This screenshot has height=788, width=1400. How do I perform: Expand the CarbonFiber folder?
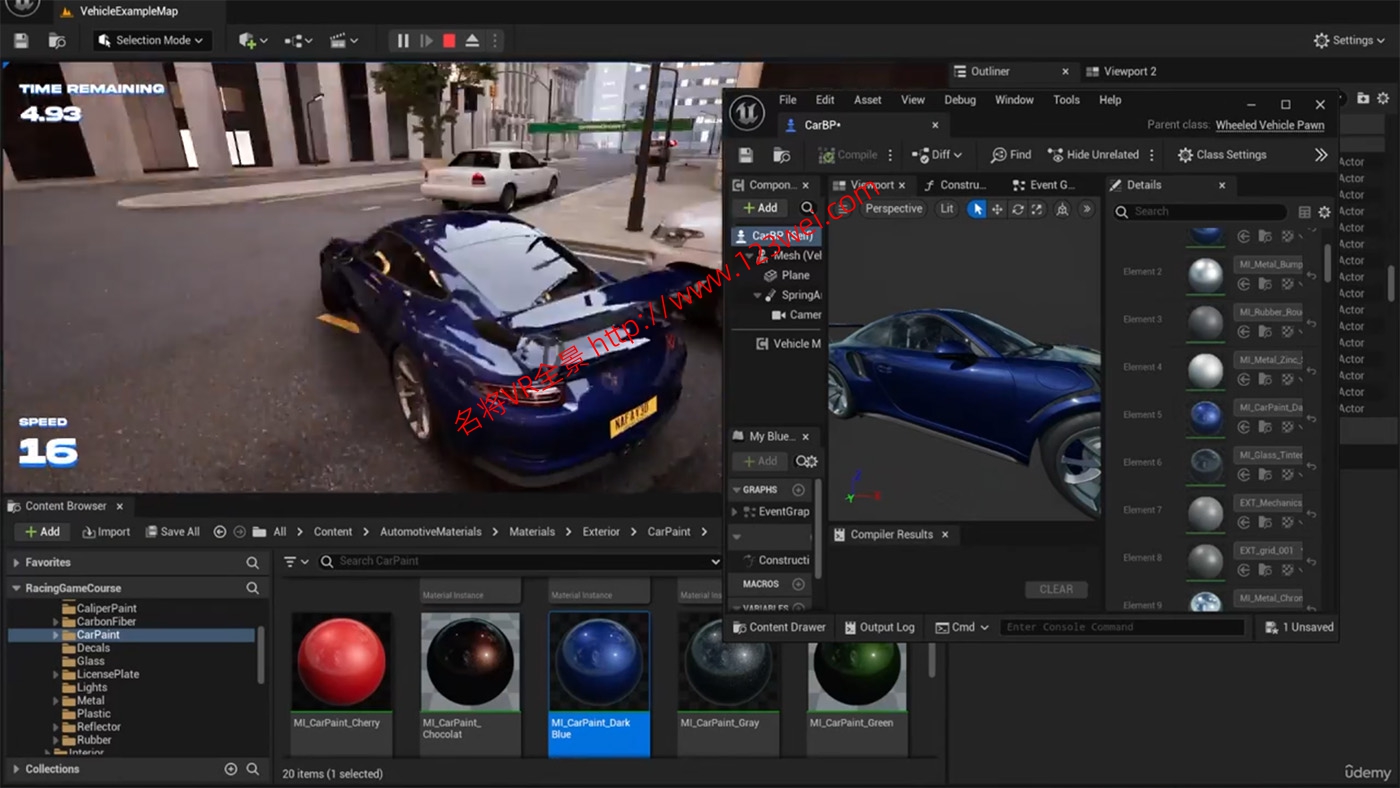pos(56,622)
